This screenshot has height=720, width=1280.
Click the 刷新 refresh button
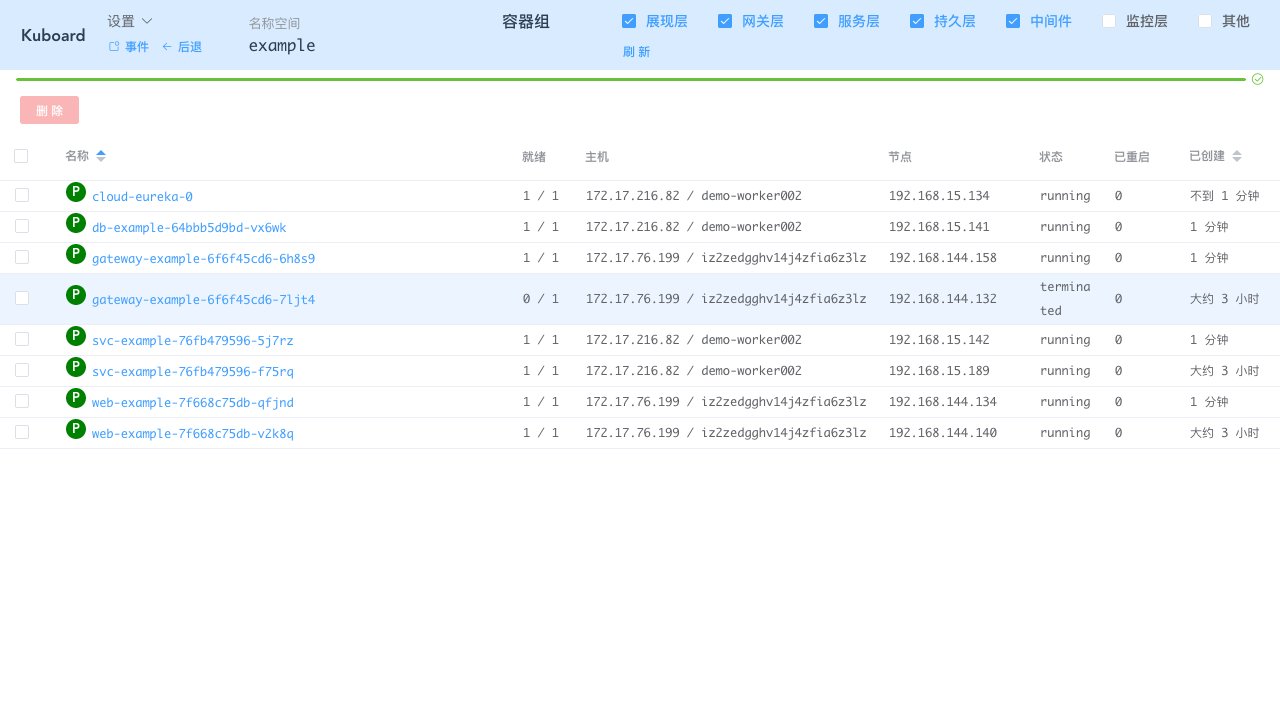click(x=636, y=52)
